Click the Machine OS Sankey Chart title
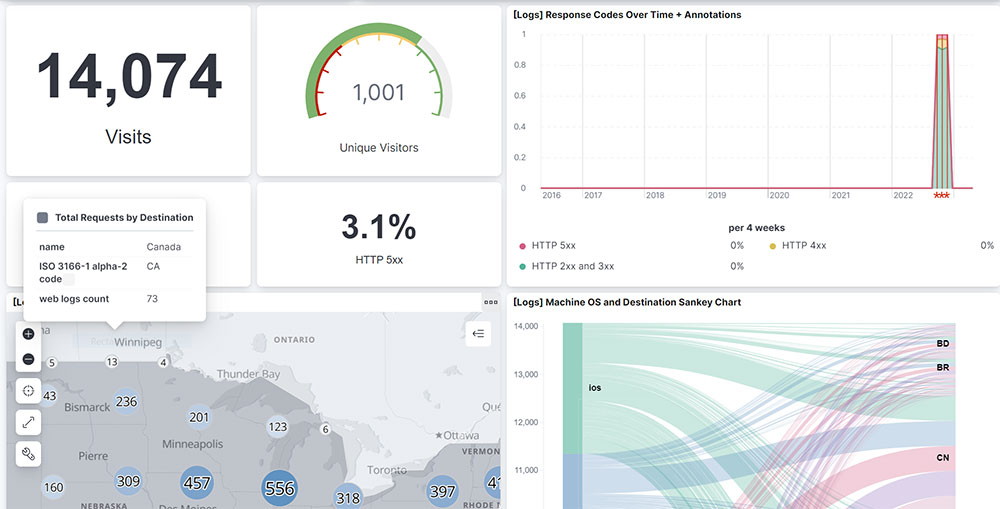The width and height of the screenshot is (1000, 509). 627,302
